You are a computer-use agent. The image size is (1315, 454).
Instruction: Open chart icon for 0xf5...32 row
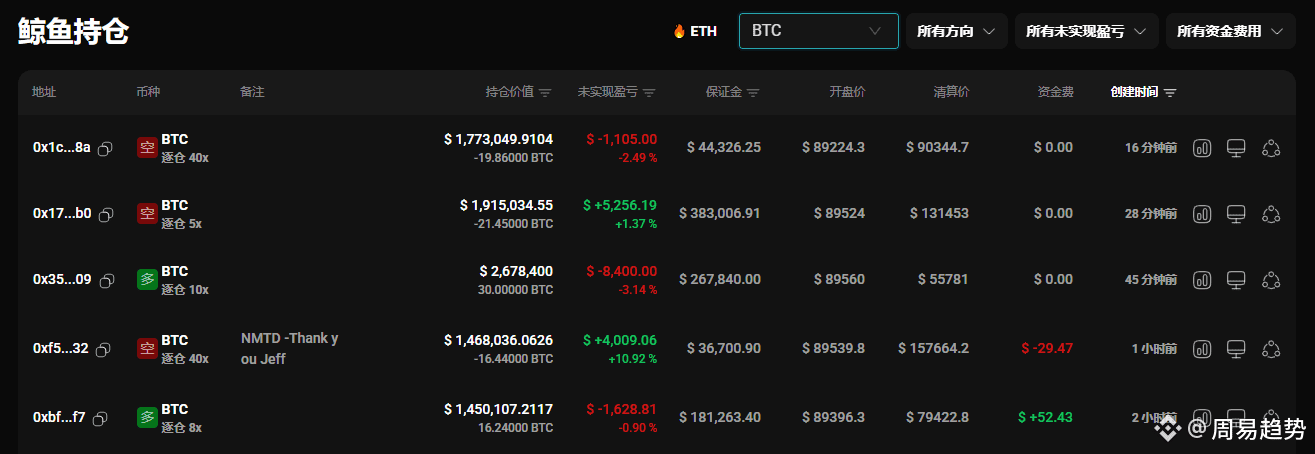(x=1202, y=349)
